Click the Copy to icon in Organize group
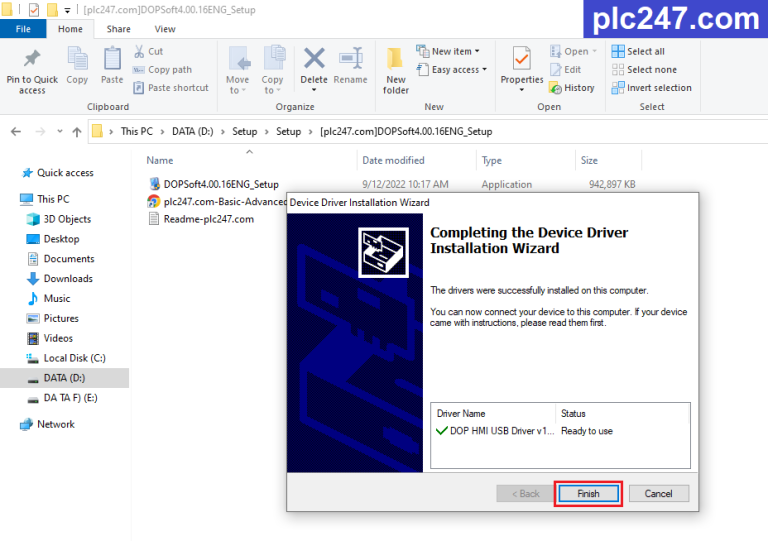The image size is (768, 541). click(274, 59)
